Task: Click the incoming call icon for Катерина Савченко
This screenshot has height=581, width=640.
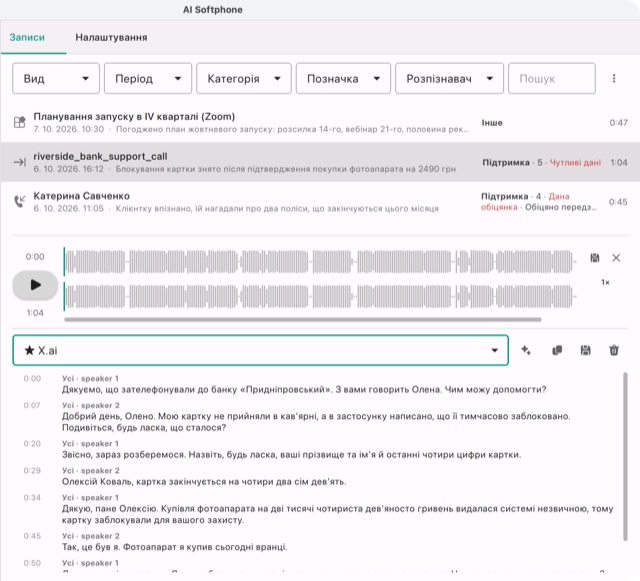Action: (20, 201)
